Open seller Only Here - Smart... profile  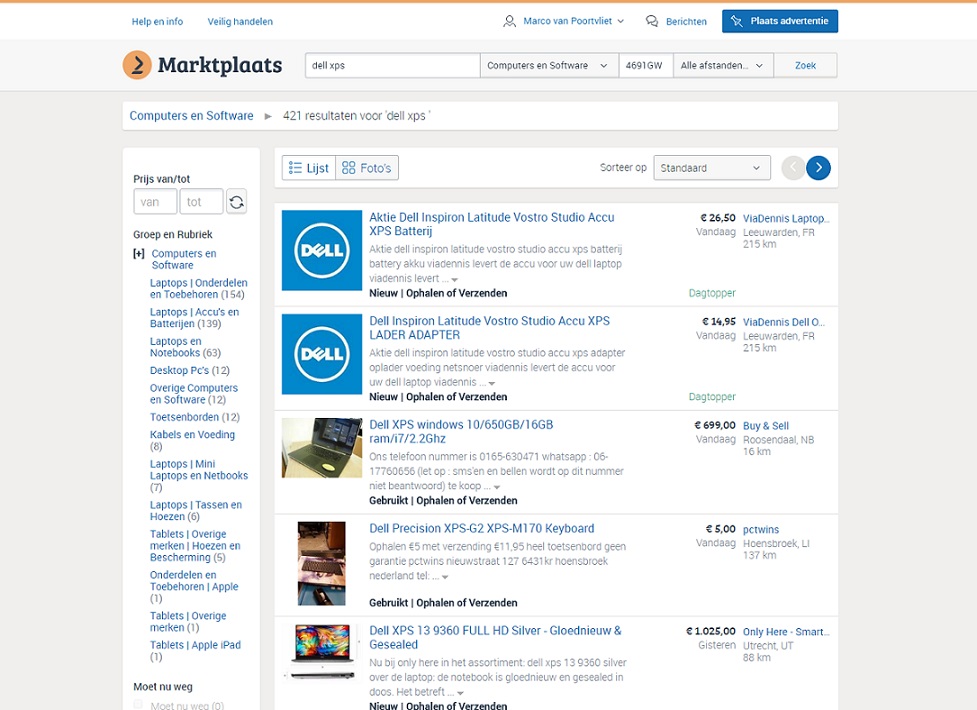click(x=786, y=631)
